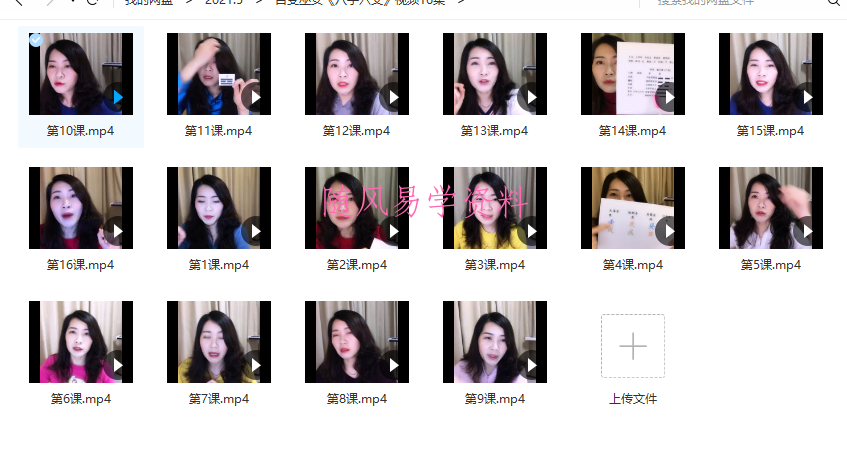The image size is (847, 464).
Task: Click the play icon on 第10课.mp4
Action: point(117,97)
